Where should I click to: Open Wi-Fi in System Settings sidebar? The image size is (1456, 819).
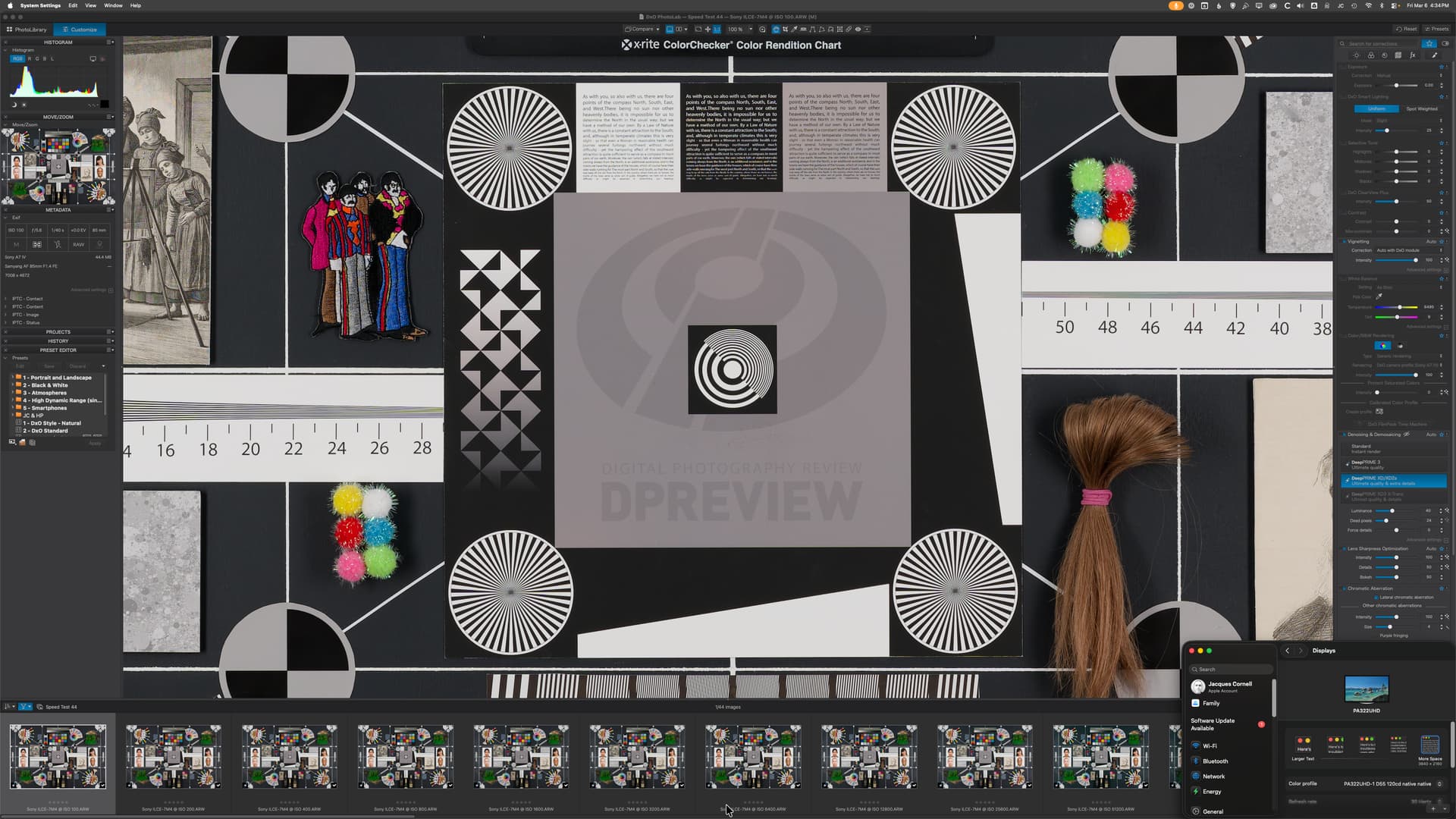1210,745
